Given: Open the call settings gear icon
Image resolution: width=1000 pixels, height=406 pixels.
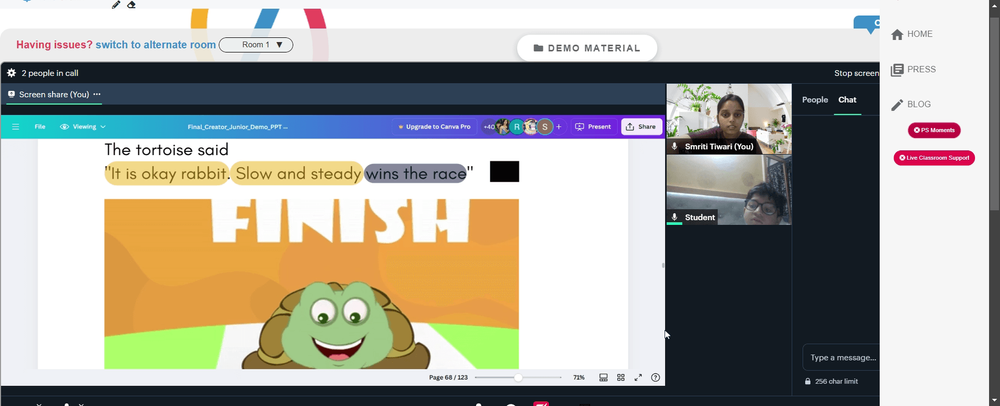Looking at the screenshot, I should 11,73.
